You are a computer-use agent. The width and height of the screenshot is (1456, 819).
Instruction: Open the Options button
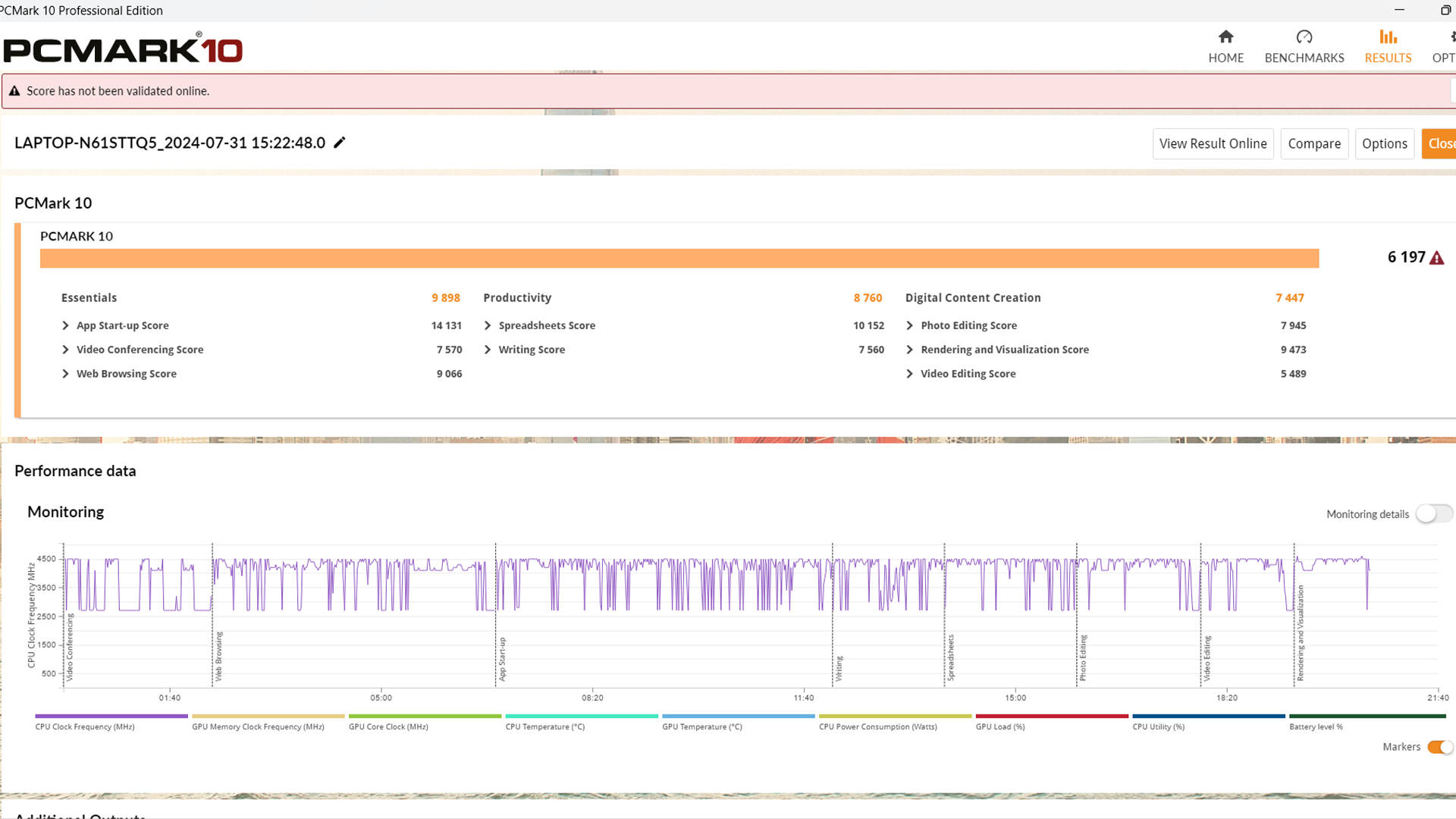1384,143
